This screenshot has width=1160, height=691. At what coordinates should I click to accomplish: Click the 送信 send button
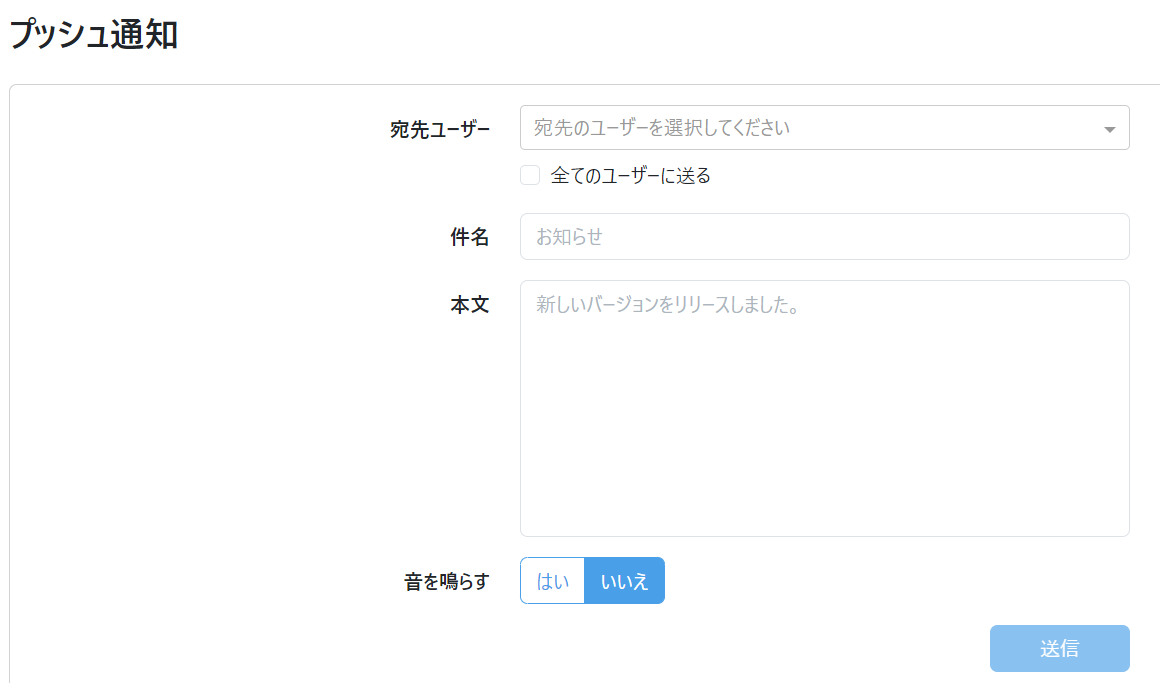click(1059, 649)
